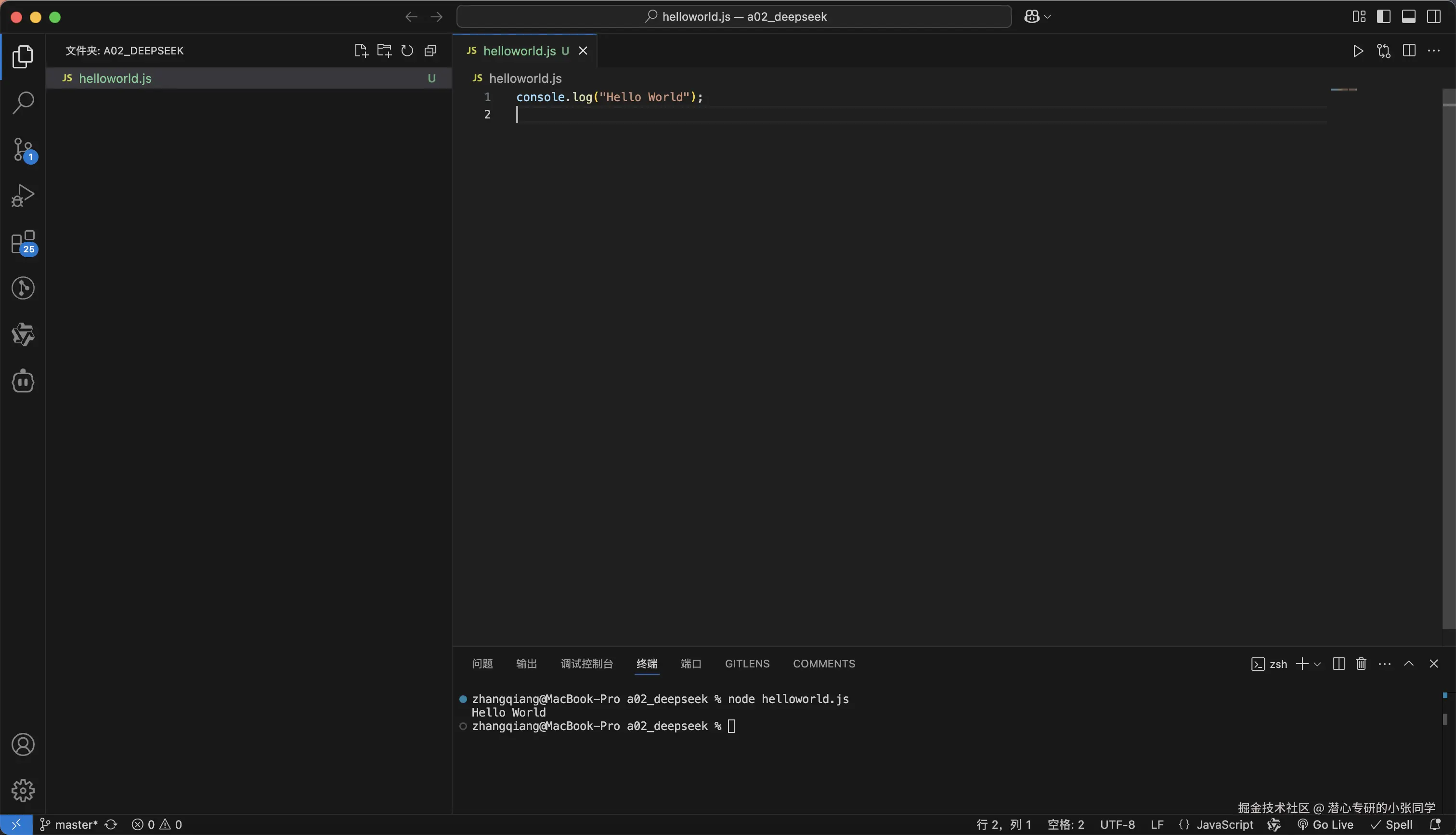
Task: Open the Extensions view
Action: point(23,243)
